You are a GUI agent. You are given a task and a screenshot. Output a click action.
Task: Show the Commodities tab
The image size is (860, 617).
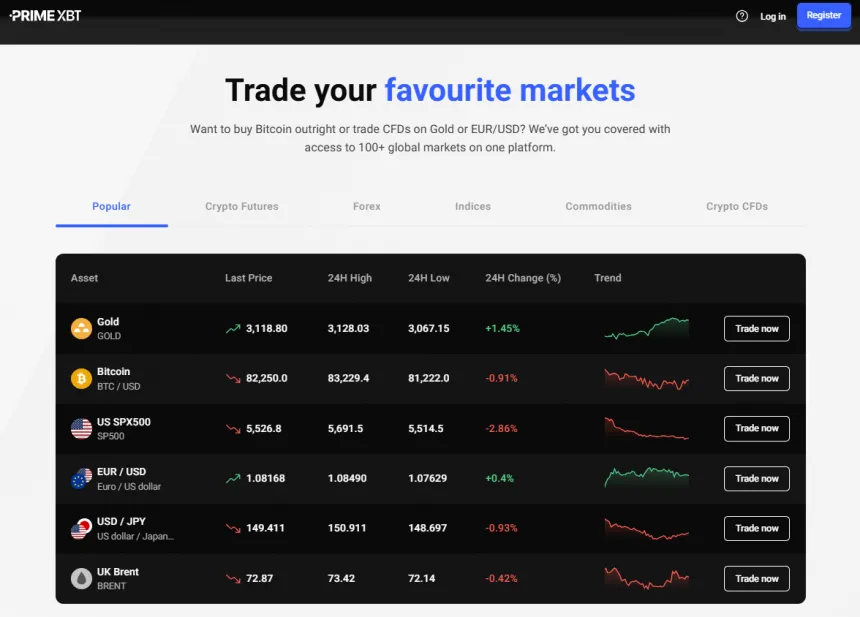tap(598, 207)
